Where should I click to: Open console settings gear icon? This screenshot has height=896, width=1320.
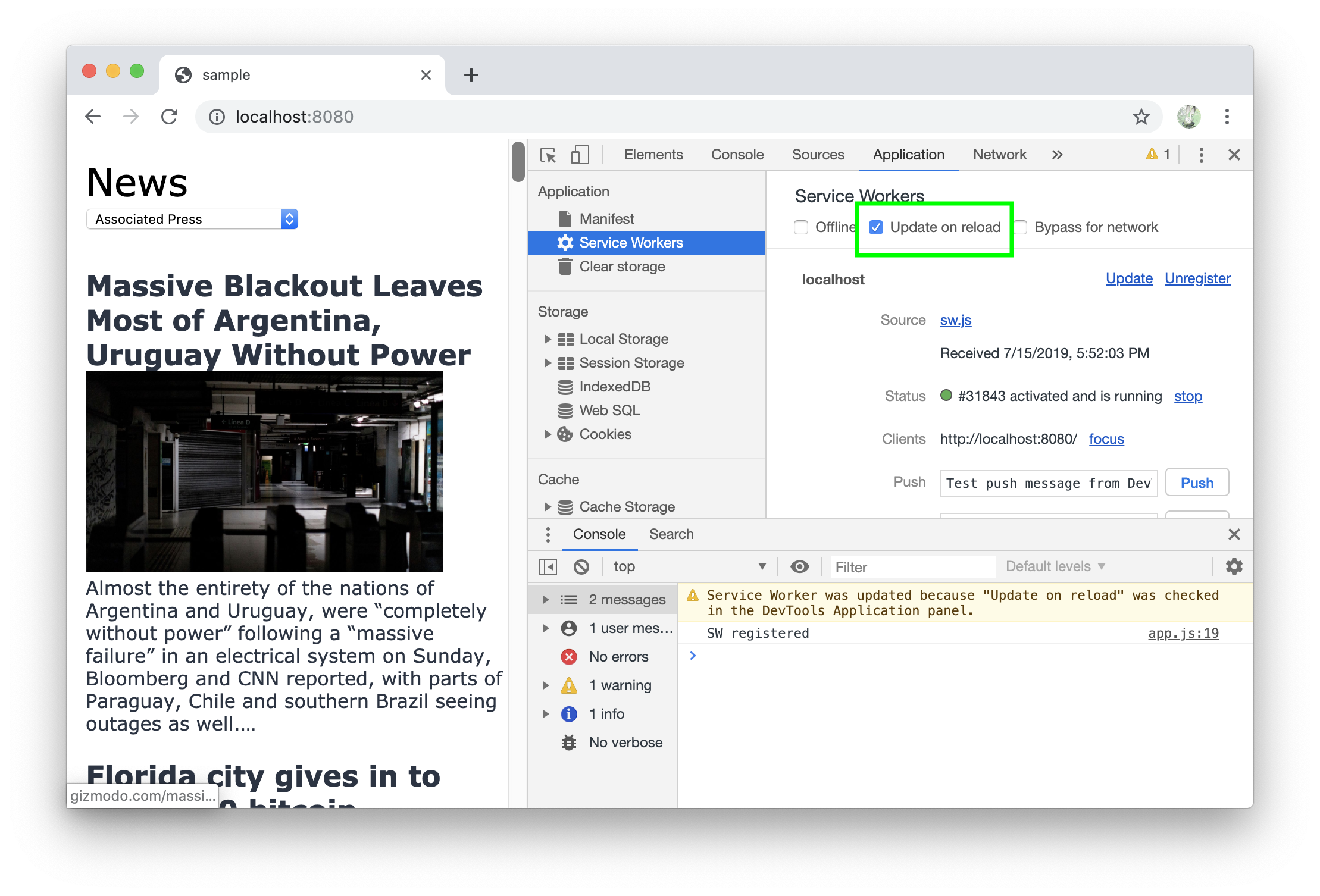tap(1234, 566)
